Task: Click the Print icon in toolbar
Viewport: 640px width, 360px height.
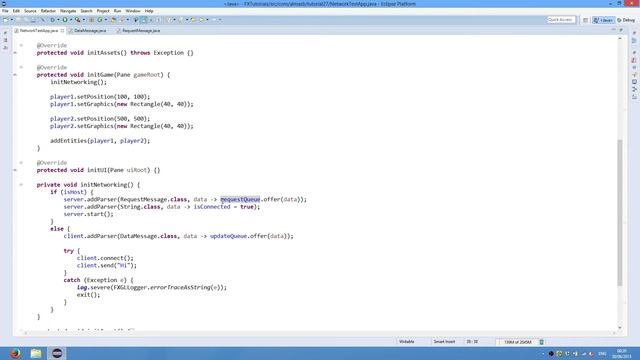Action: click(x=33, y=20)
